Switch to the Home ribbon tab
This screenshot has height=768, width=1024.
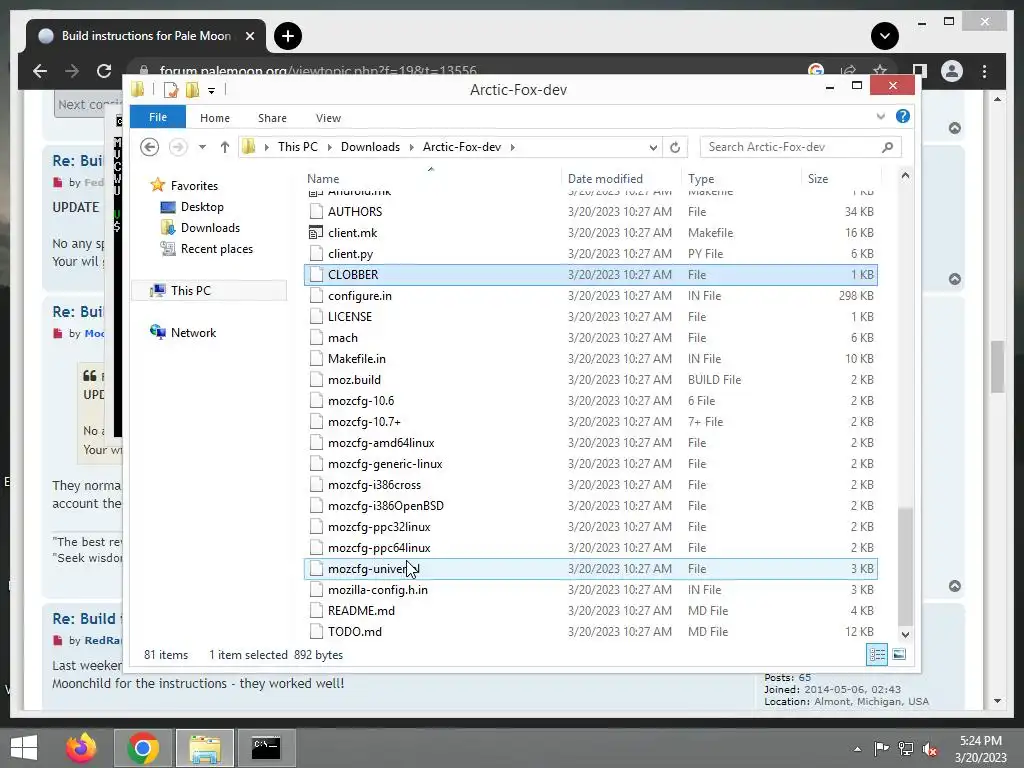point(215,118)
